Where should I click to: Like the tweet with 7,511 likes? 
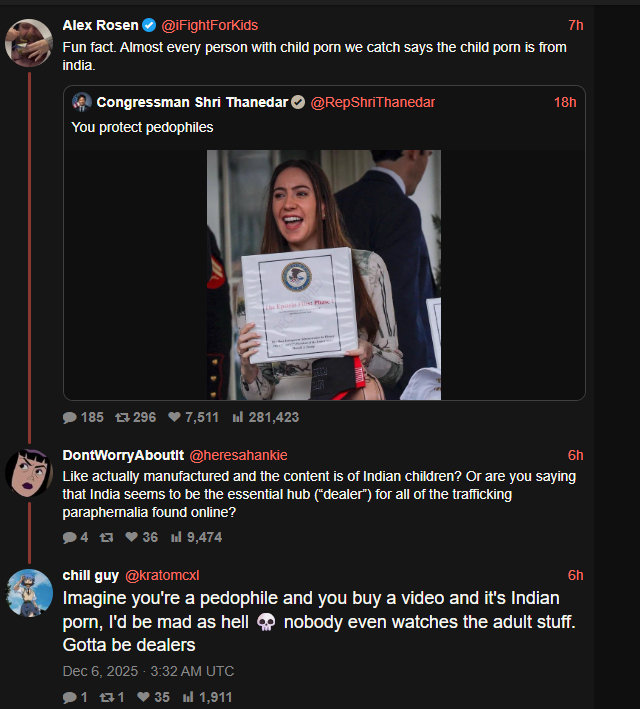(x=174, y=417)
